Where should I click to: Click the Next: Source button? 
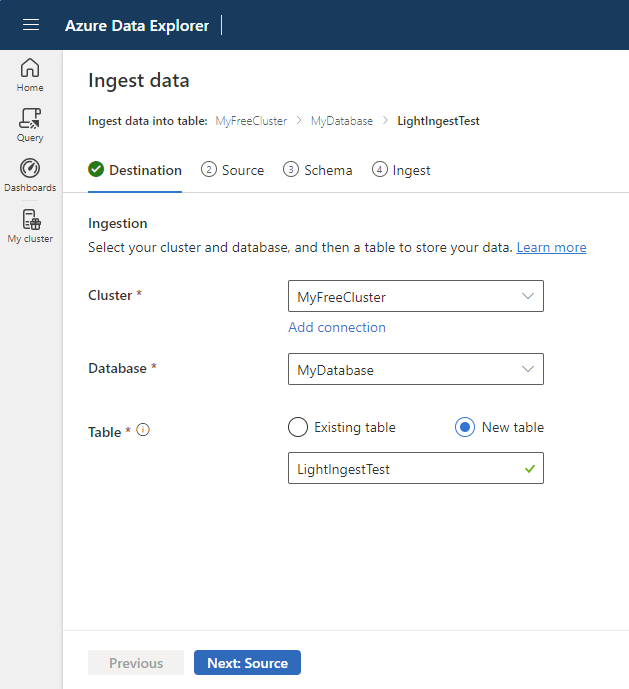[247, 663]
